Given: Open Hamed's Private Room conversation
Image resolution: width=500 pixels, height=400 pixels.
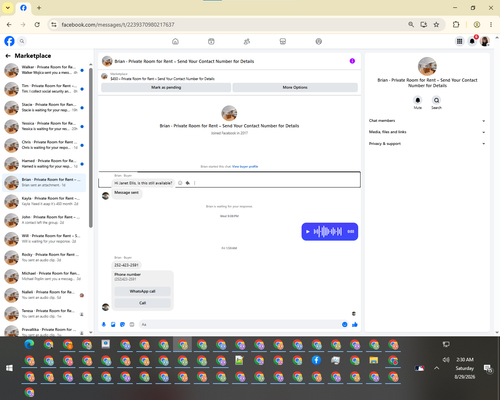Looking at the screenshot, I should [x=44, y=164].
